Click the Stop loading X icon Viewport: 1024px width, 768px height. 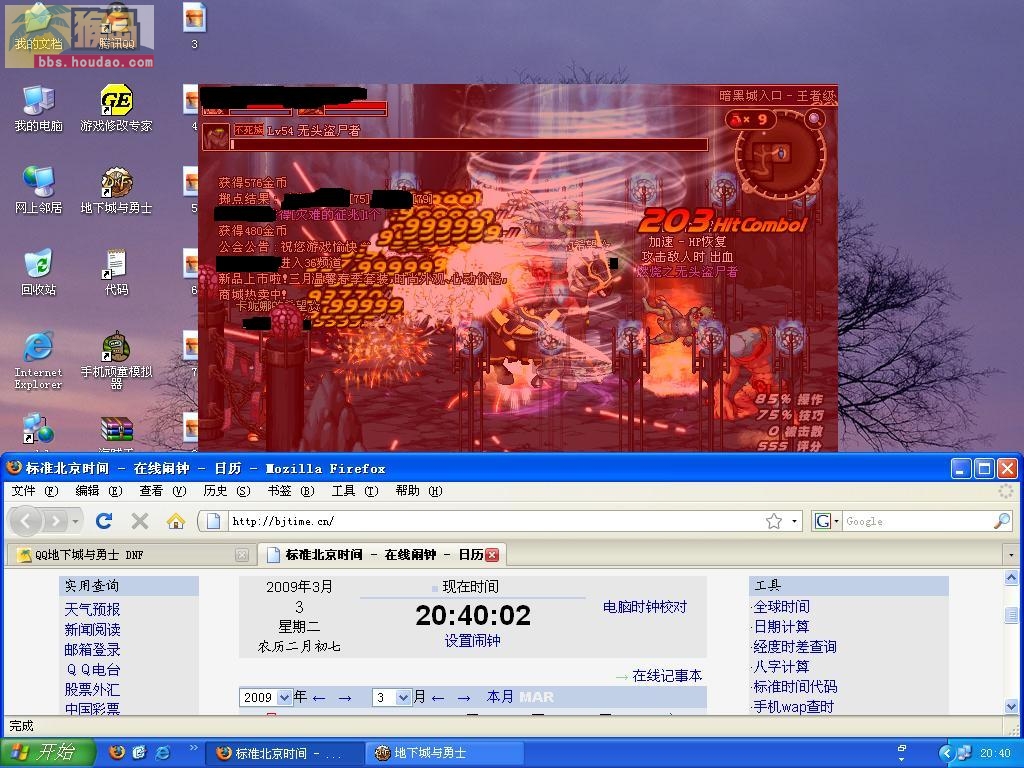(140, 520)
